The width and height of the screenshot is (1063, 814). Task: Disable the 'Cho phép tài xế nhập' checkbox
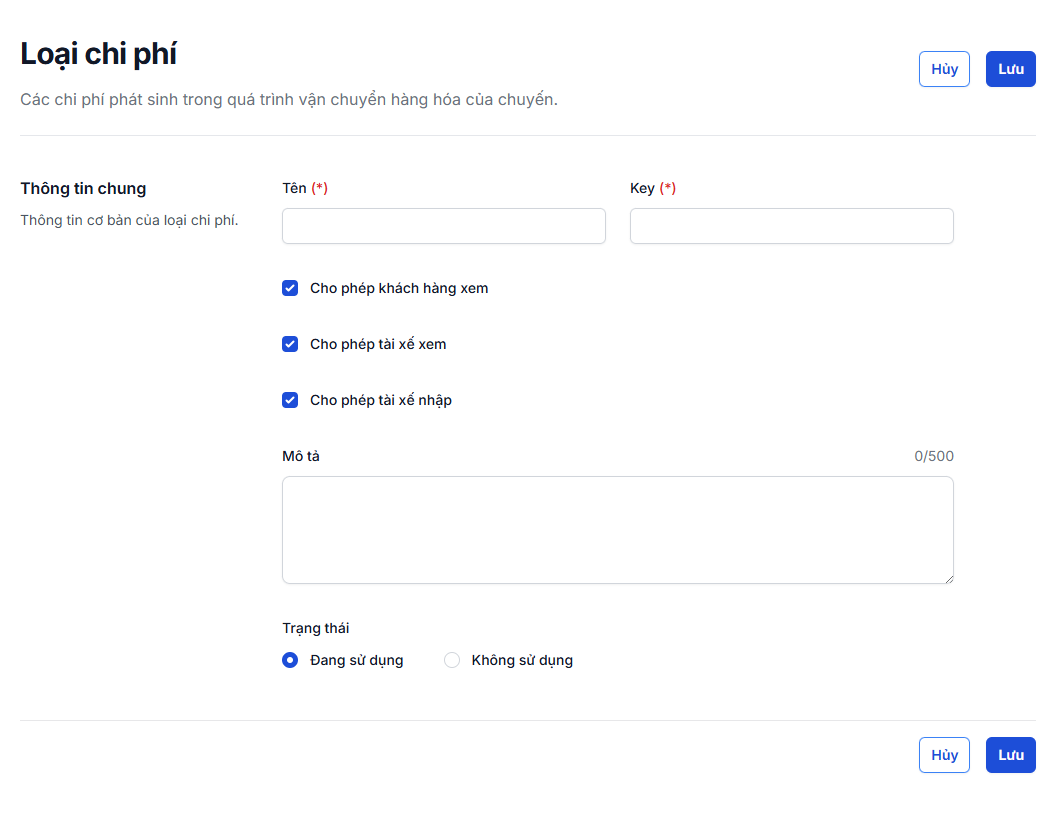click(290, 400)
